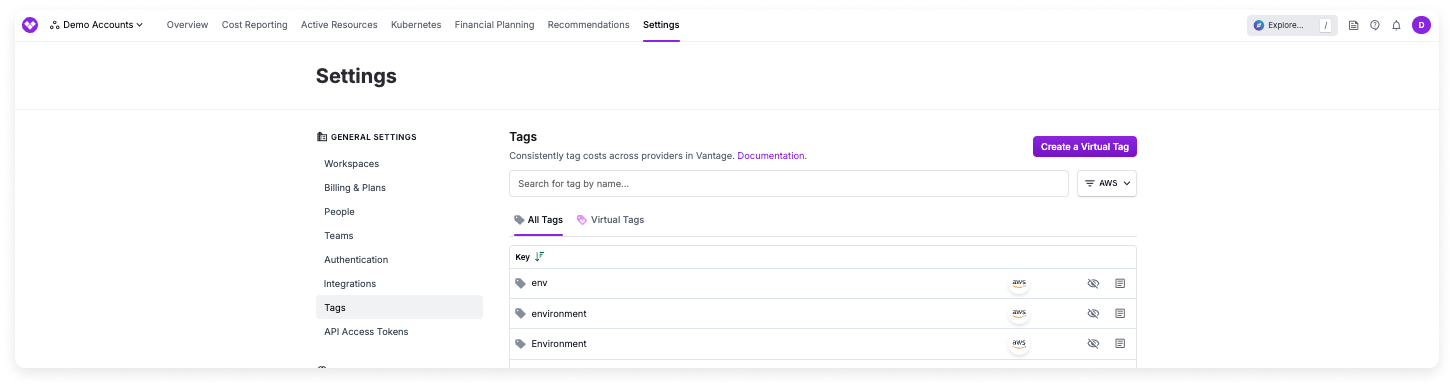Click the Search for tag by name field

789,184
